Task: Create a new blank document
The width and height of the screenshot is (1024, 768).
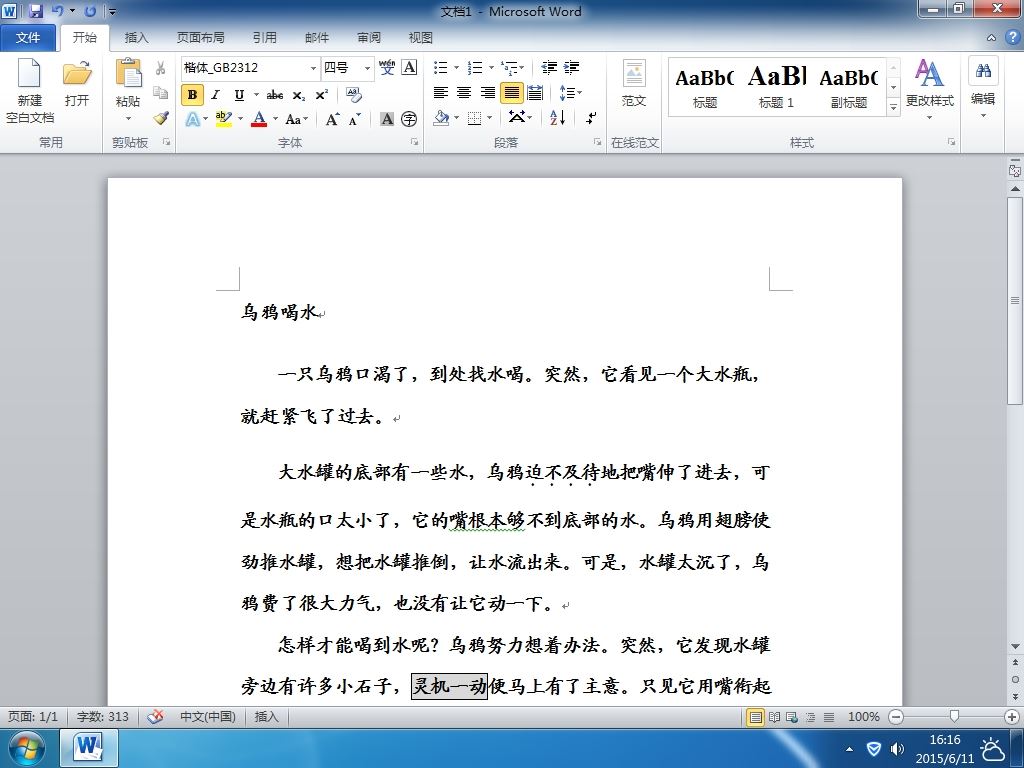Action: pos(29,90)
